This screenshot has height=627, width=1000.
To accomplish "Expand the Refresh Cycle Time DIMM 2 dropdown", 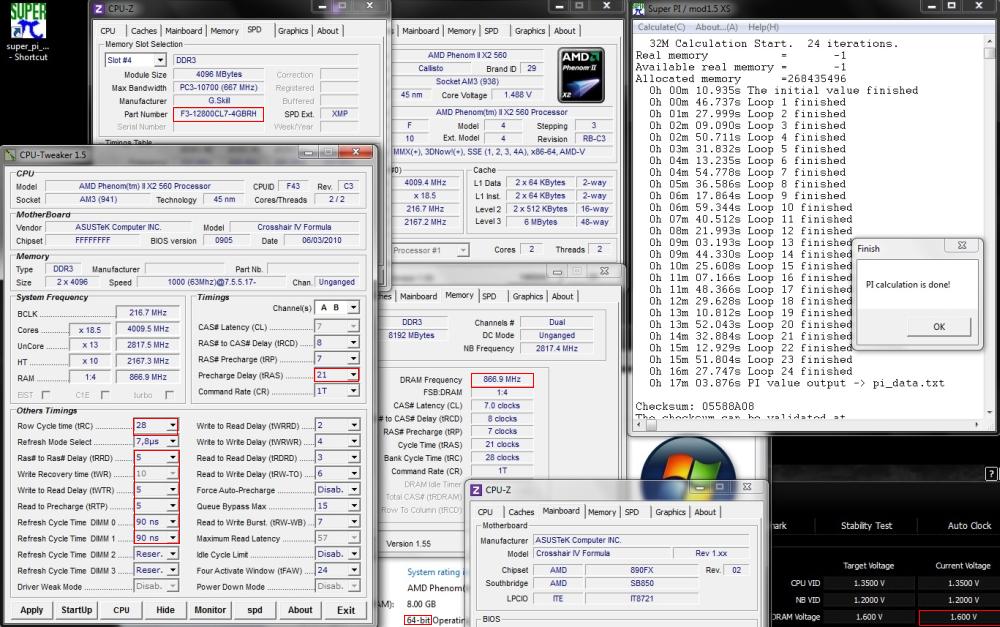I will click(172, 554).
